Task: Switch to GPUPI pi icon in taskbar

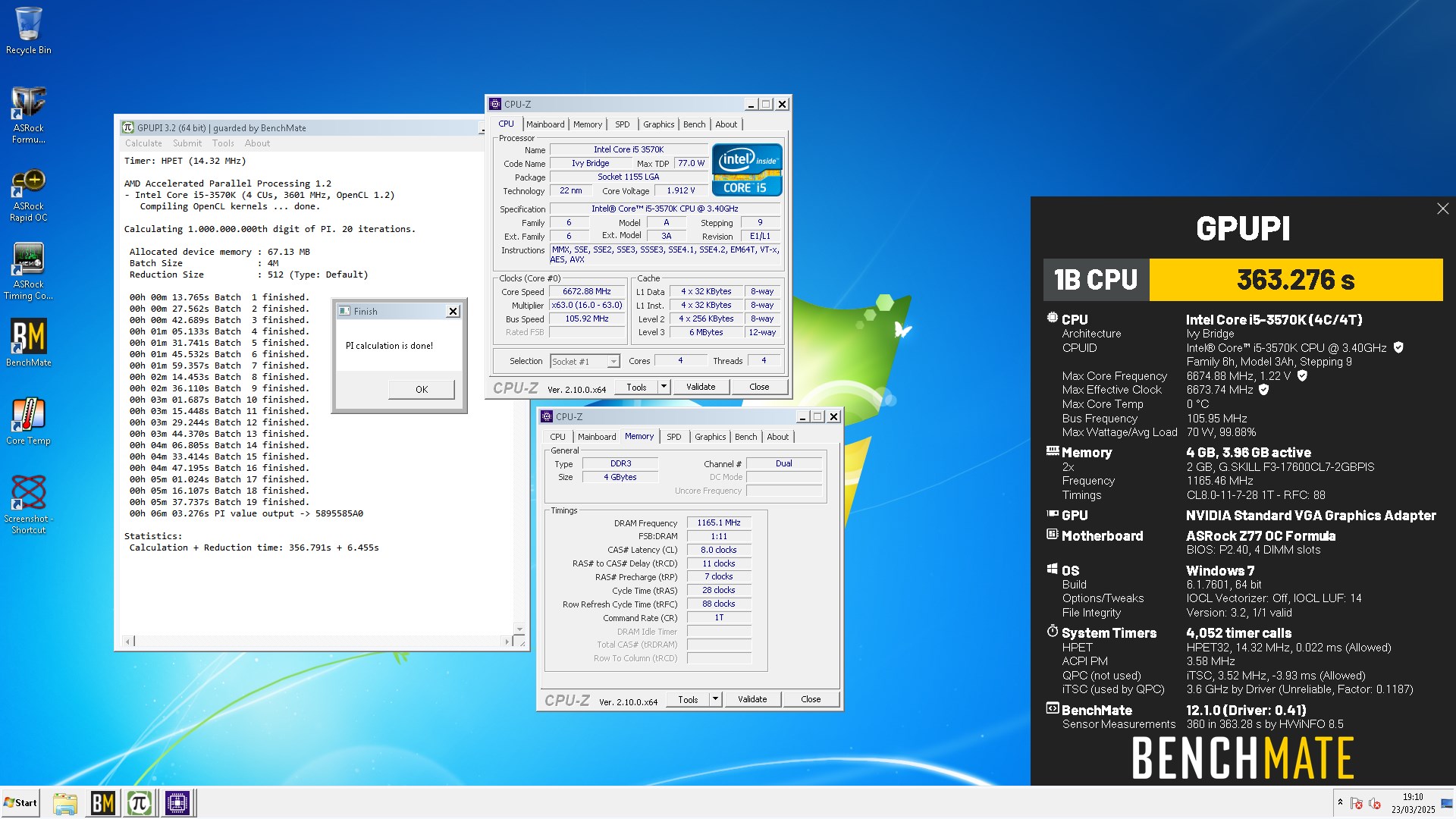Action: coord(140,803)
